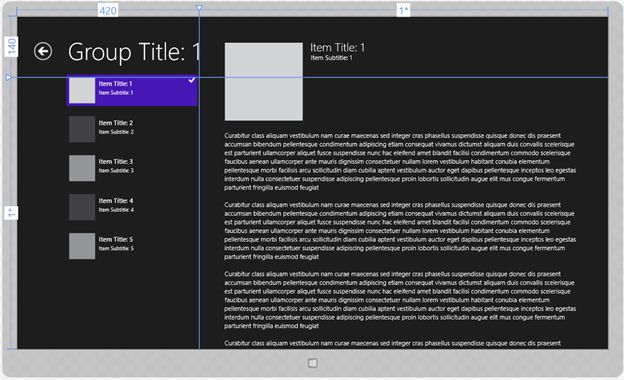
Task: Click the thumbnail beside Item Title: 2
Action: point(82,129)
